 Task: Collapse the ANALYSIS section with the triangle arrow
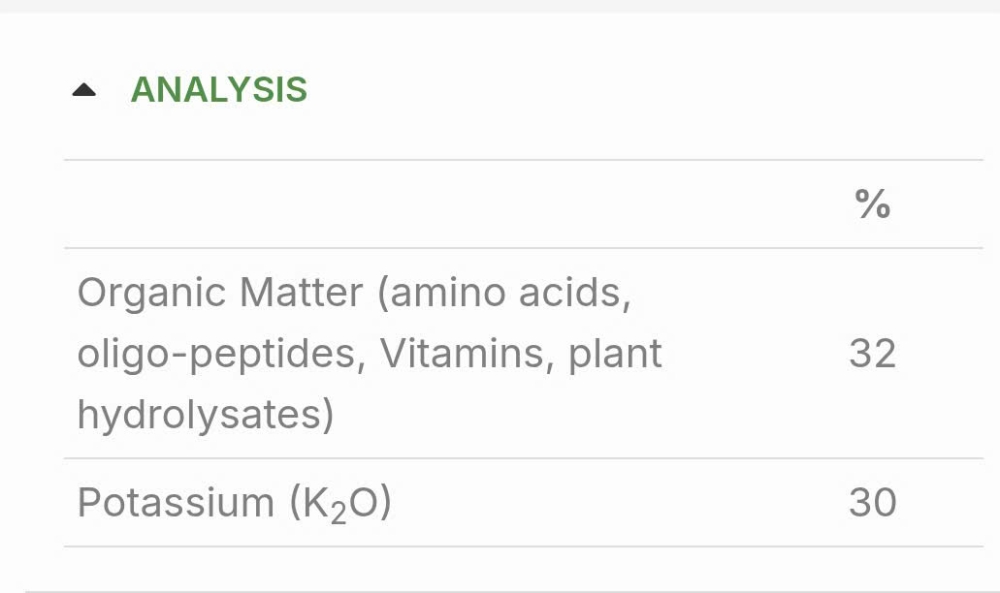(84, 90)
